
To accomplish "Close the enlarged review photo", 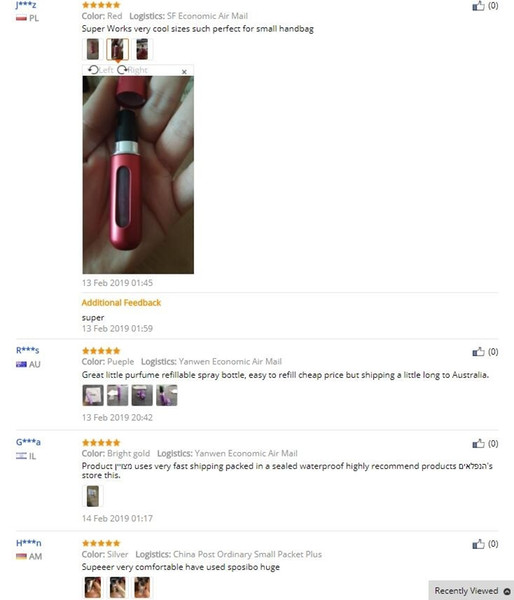I will click(x=184, y=72).
